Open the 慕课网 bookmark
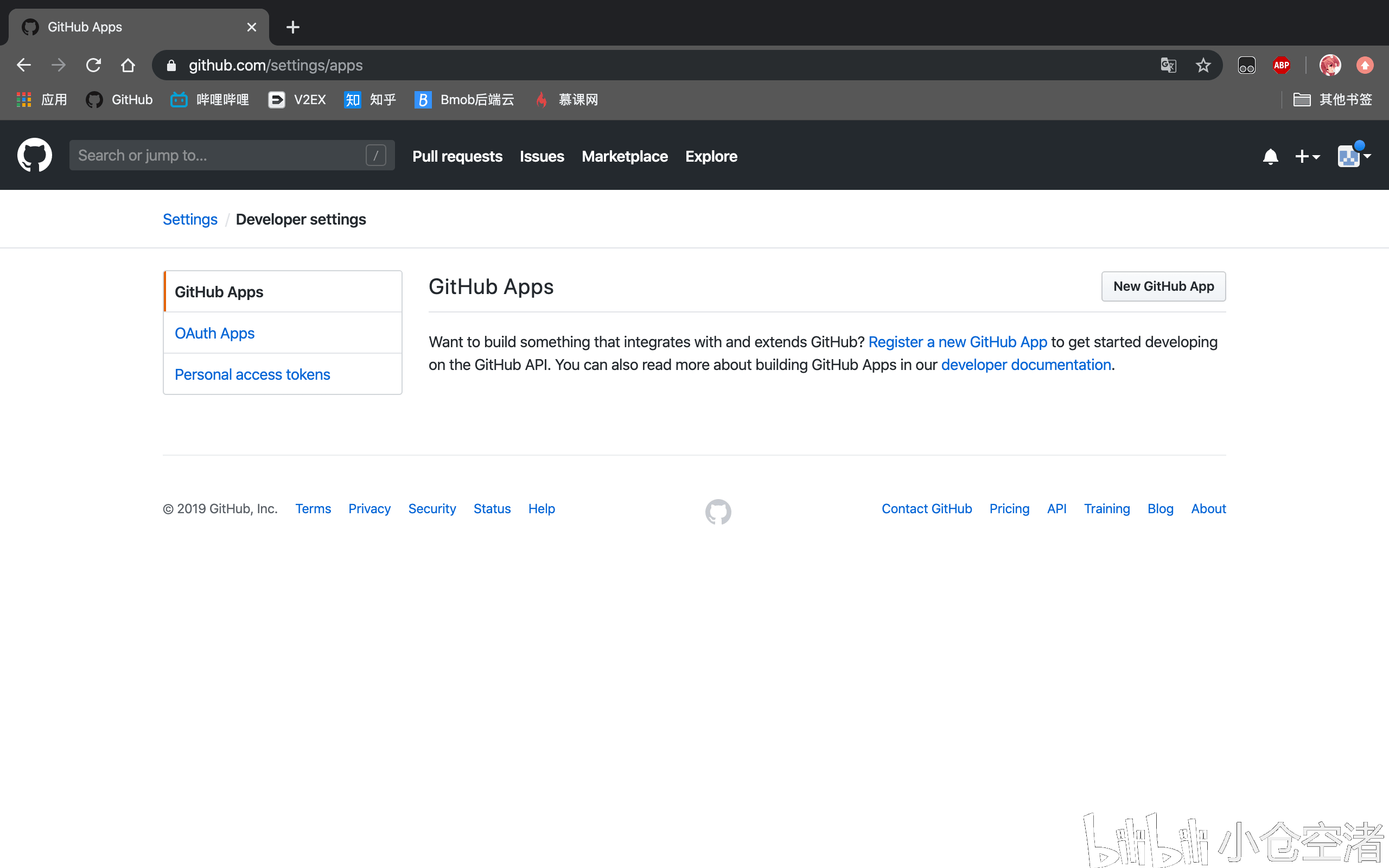1389x868 pixels. point(566,100)
